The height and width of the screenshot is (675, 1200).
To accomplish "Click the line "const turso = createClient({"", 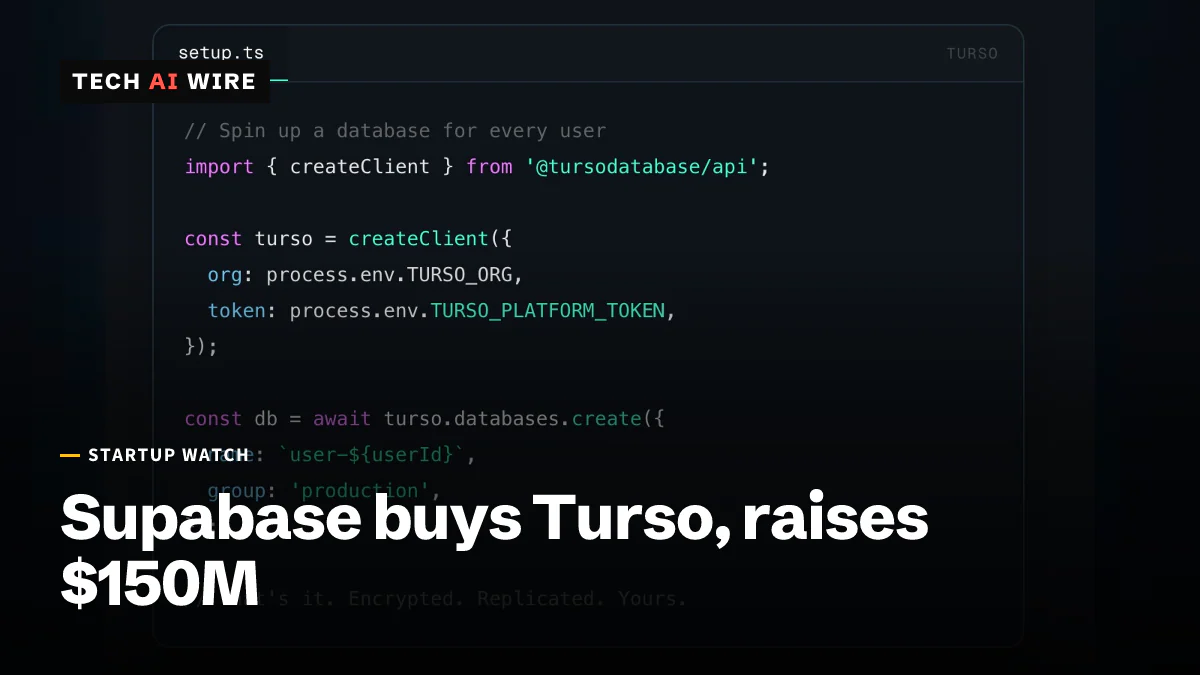I will (x=350, y=239).
